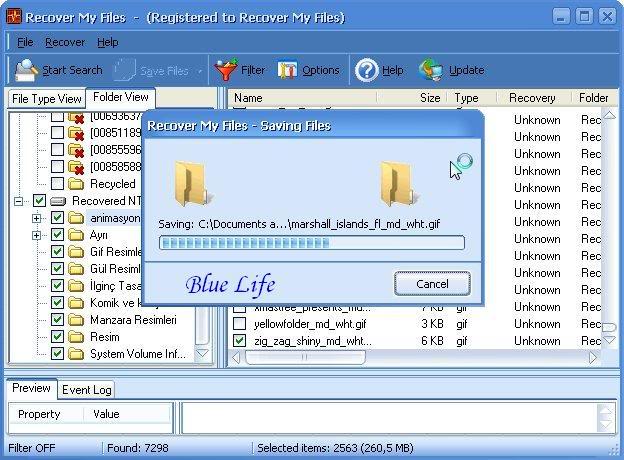The height and width of the screenshot is (460, 624).
Task: Uncheck the Resim folder checkbox
Action: click(57, 337)
